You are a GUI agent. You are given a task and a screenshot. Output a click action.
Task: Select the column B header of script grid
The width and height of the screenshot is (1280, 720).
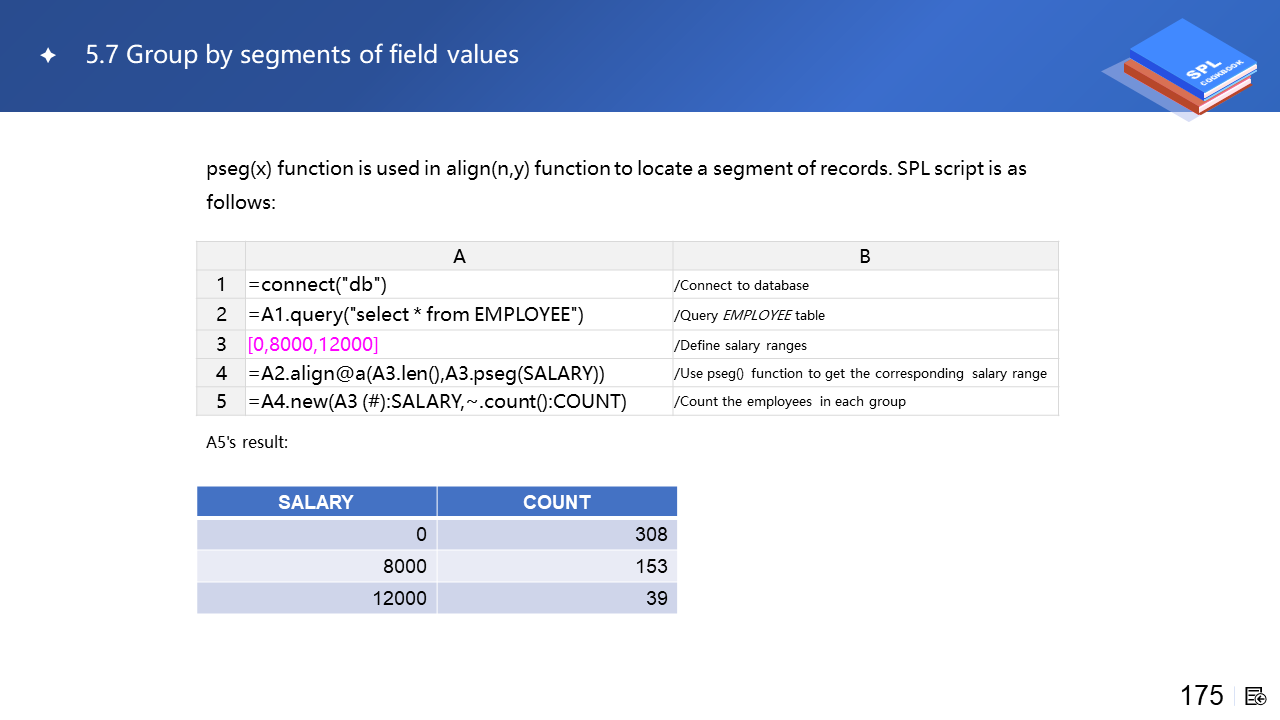click(x=865, y=256)
